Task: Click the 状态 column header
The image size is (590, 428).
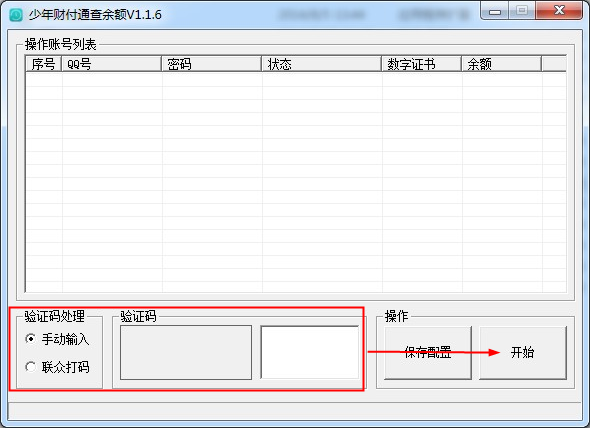Action: click(x=322, y=64)
